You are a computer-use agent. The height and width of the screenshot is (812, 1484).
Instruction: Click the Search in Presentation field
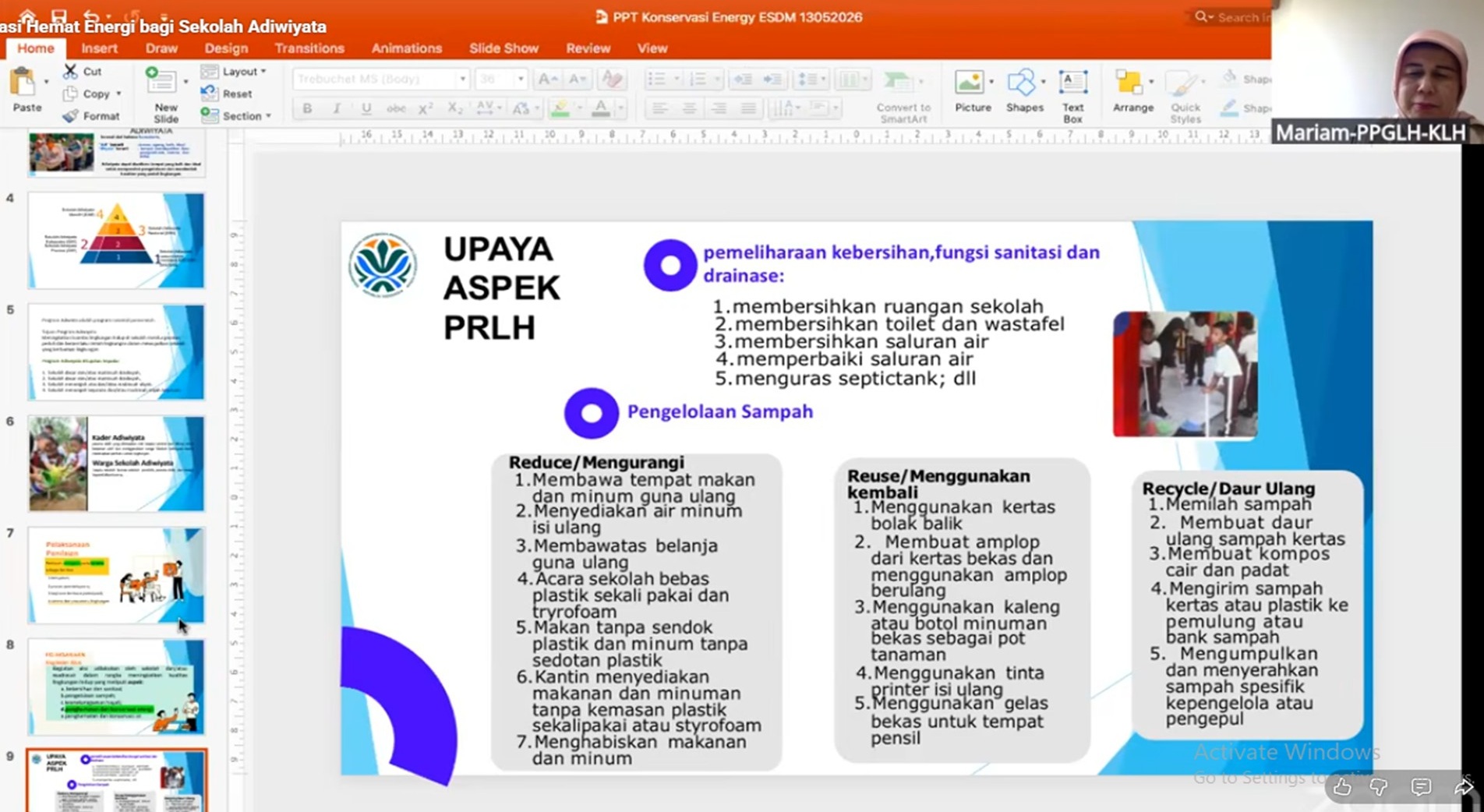(1231, 16)
